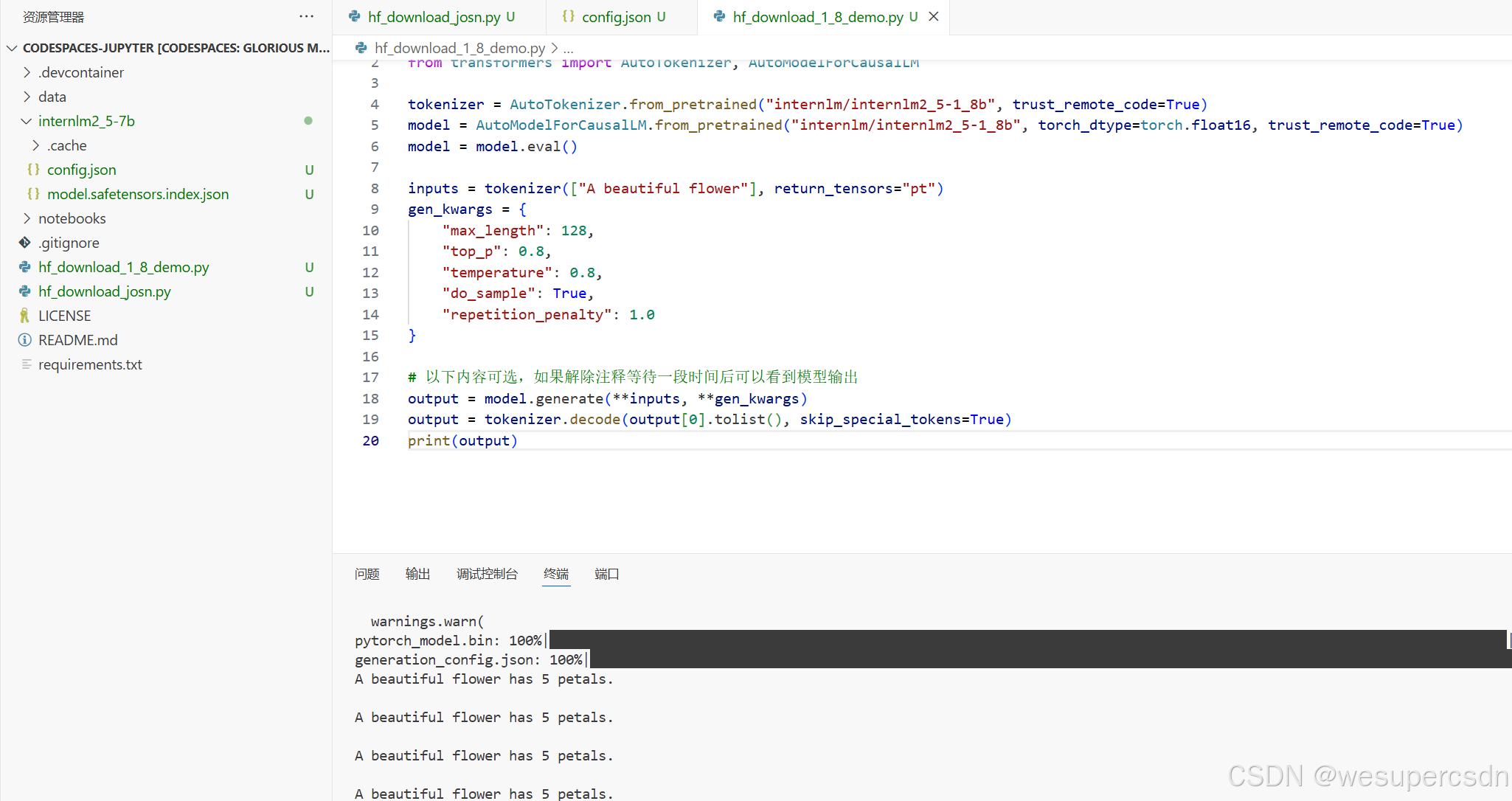This screenshot has height=801, width=1512.
Task: Close the hf_download_1_8_demo.py tab
Action: (934, 16)
